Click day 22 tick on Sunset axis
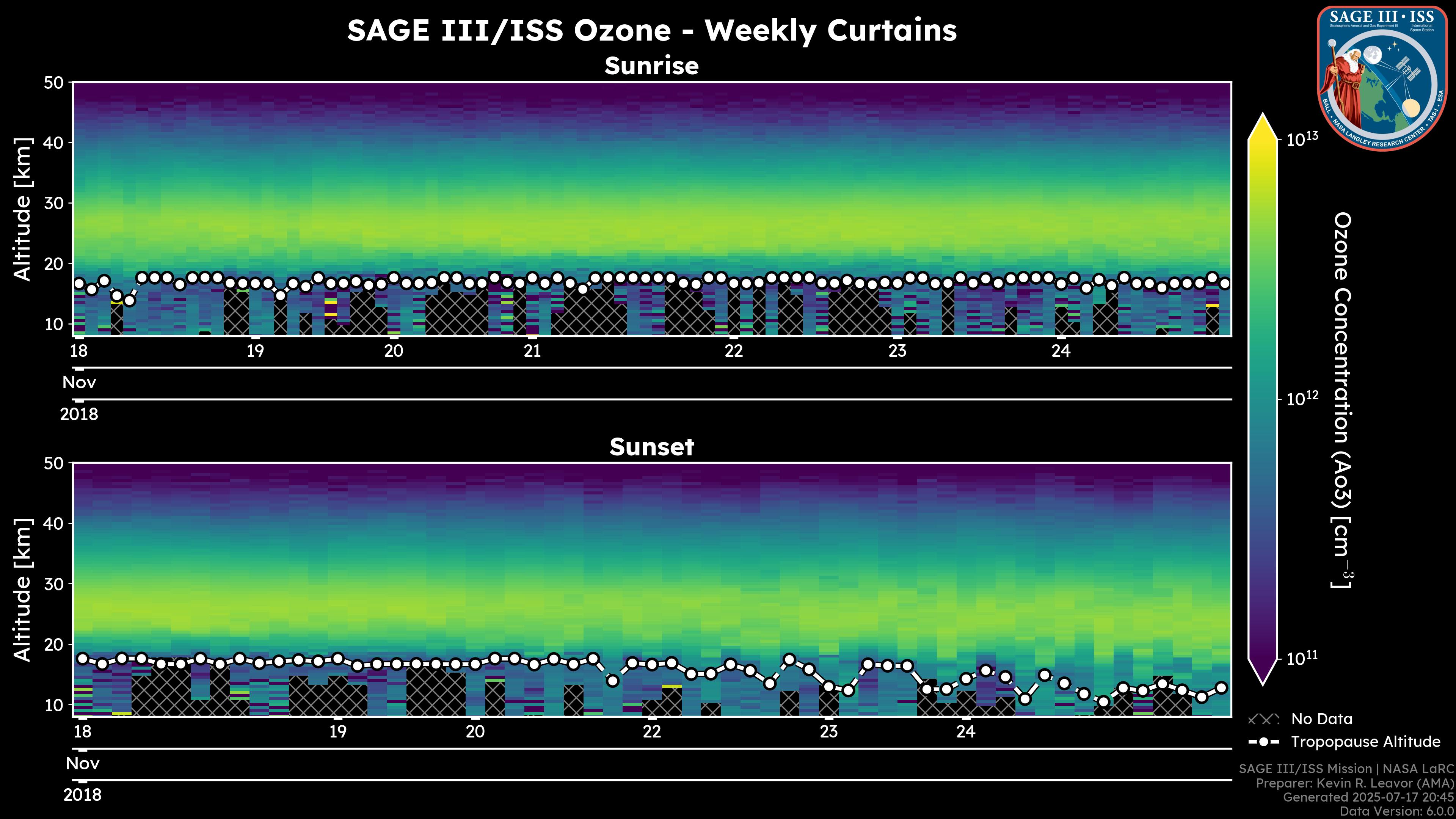The width and height of the screenshot is (1456, 819). coord(652,732)
